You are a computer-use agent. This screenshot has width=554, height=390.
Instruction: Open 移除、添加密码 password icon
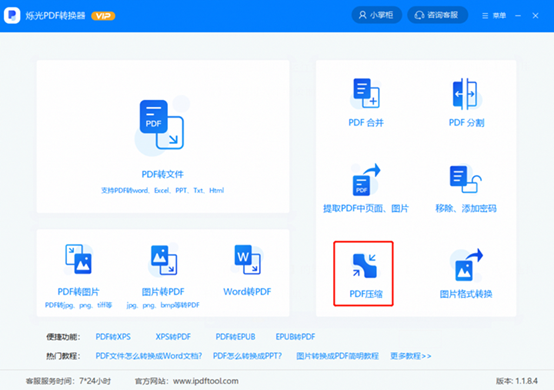point(465,179)
